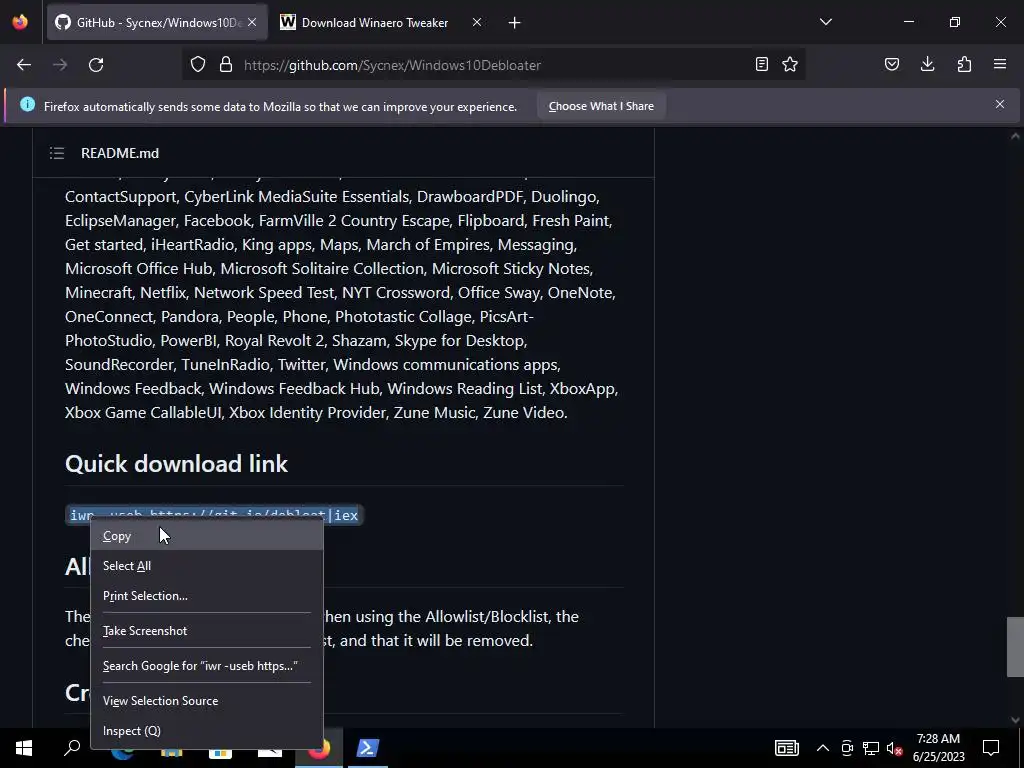The width and height of the screenshot is (1024, 768).
Task: Expand the list all tabs chevron
Action: click(x=826, y=22)
